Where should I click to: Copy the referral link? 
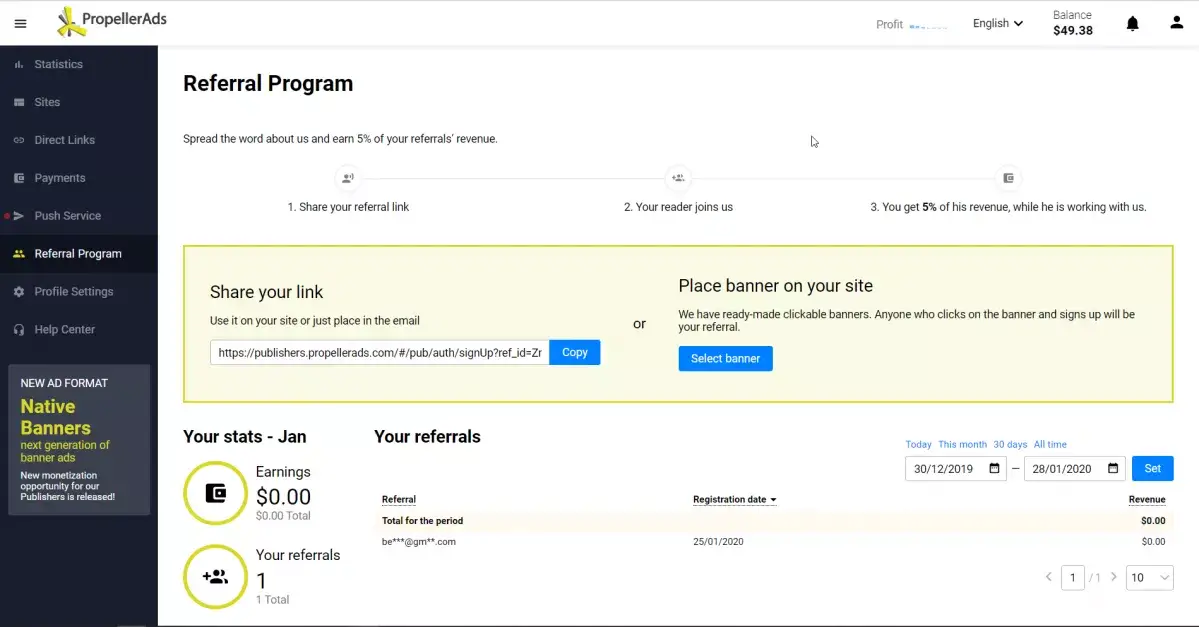click(574, 352)
